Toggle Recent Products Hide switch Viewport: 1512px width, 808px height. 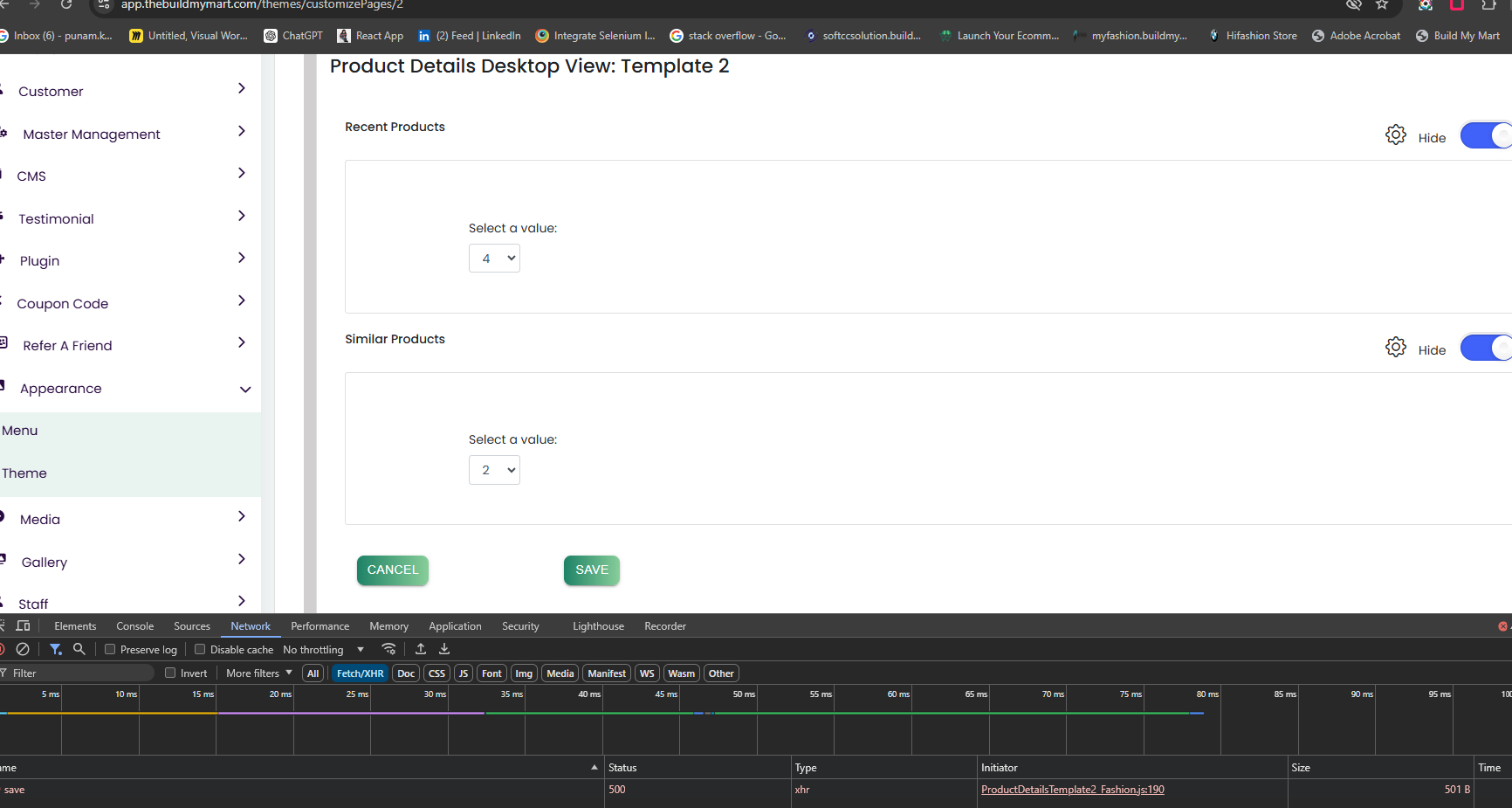1486,135
